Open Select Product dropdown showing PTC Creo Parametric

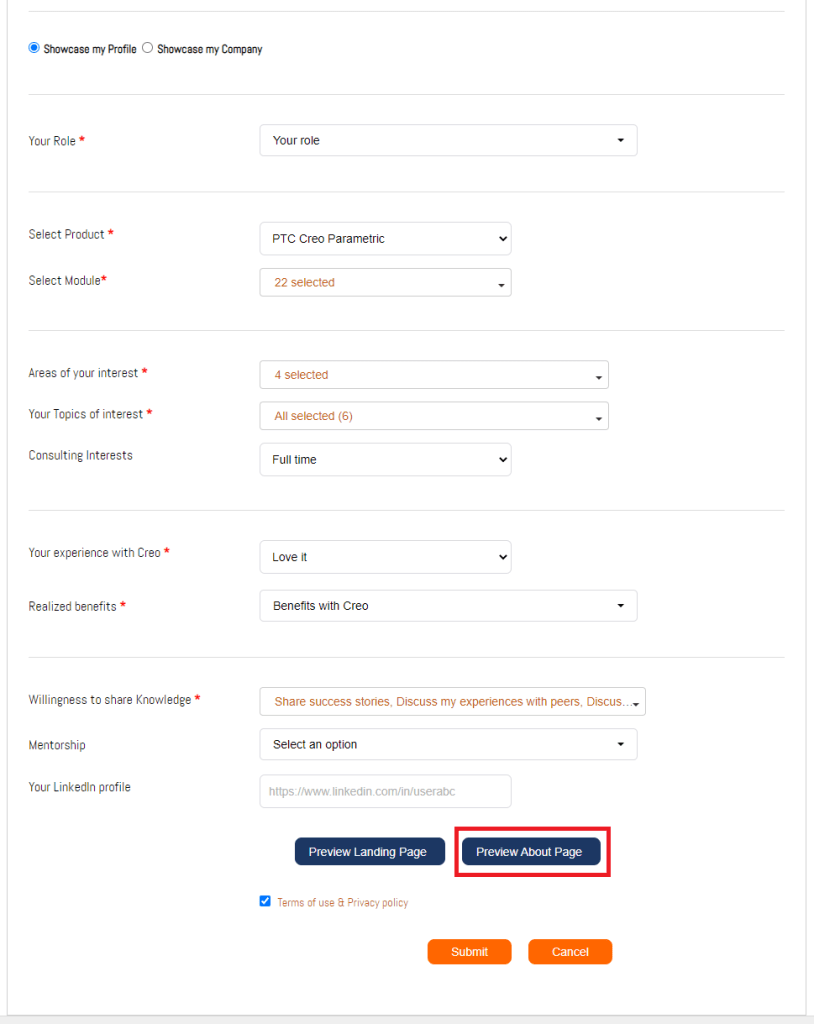[x=385, y=239]
